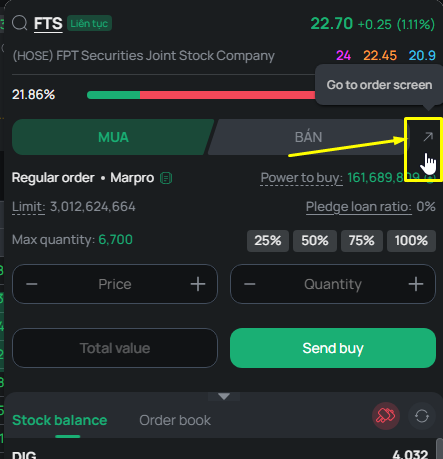Viewport: 443px width, 459px height.
Task: Open order screen via arrow icon
Action: [x=428, y=137]
